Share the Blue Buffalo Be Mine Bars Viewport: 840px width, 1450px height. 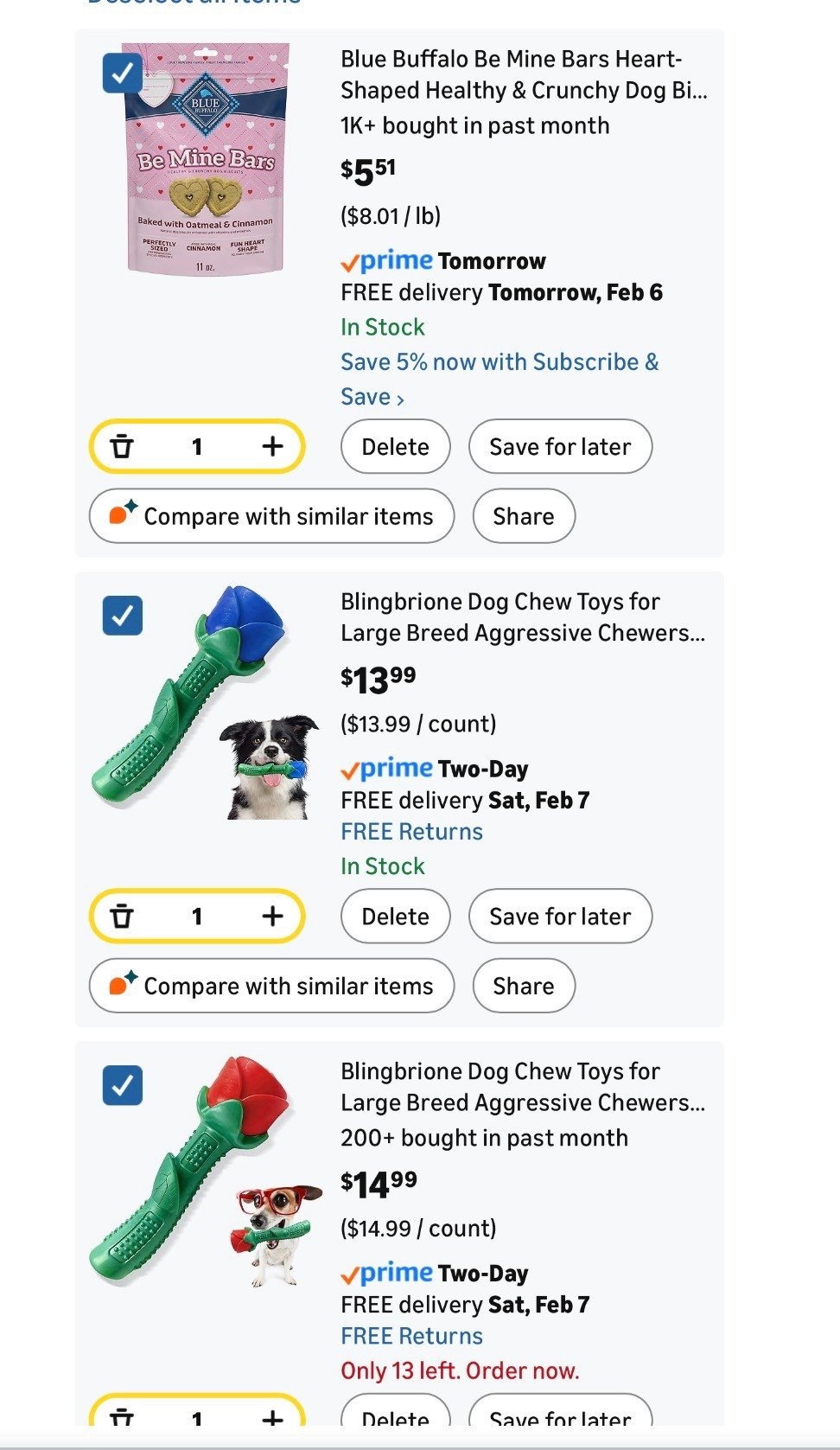click(x=523, y=516)
